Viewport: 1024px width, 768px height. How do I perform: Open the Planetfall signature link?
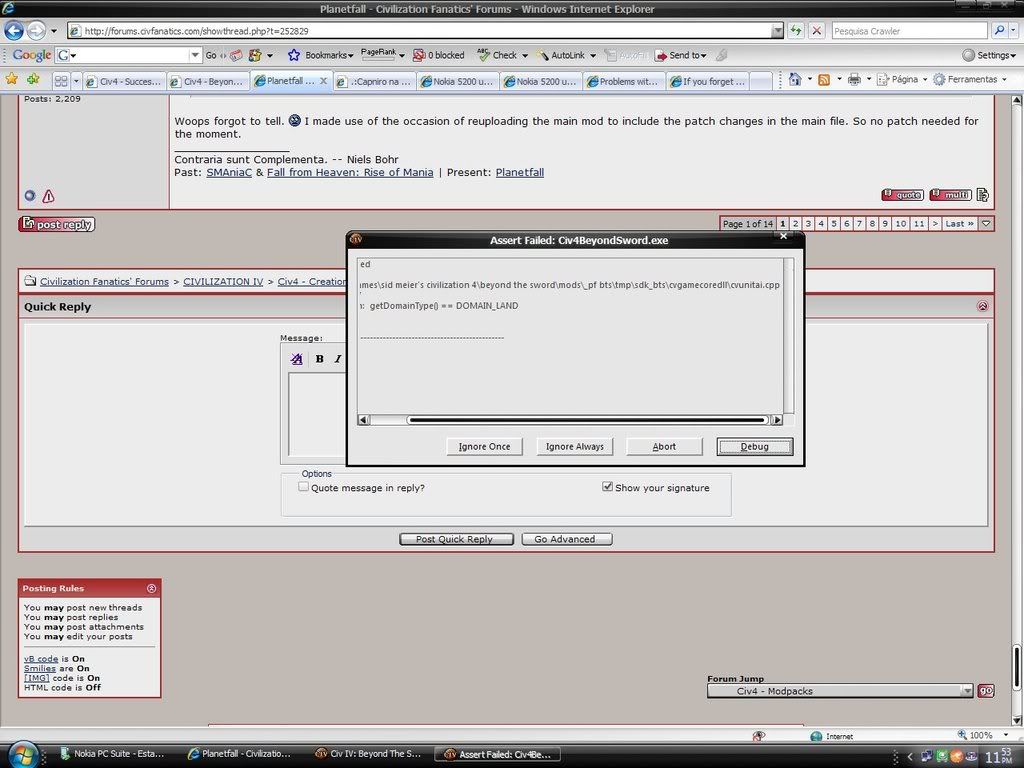pos(520,172)
